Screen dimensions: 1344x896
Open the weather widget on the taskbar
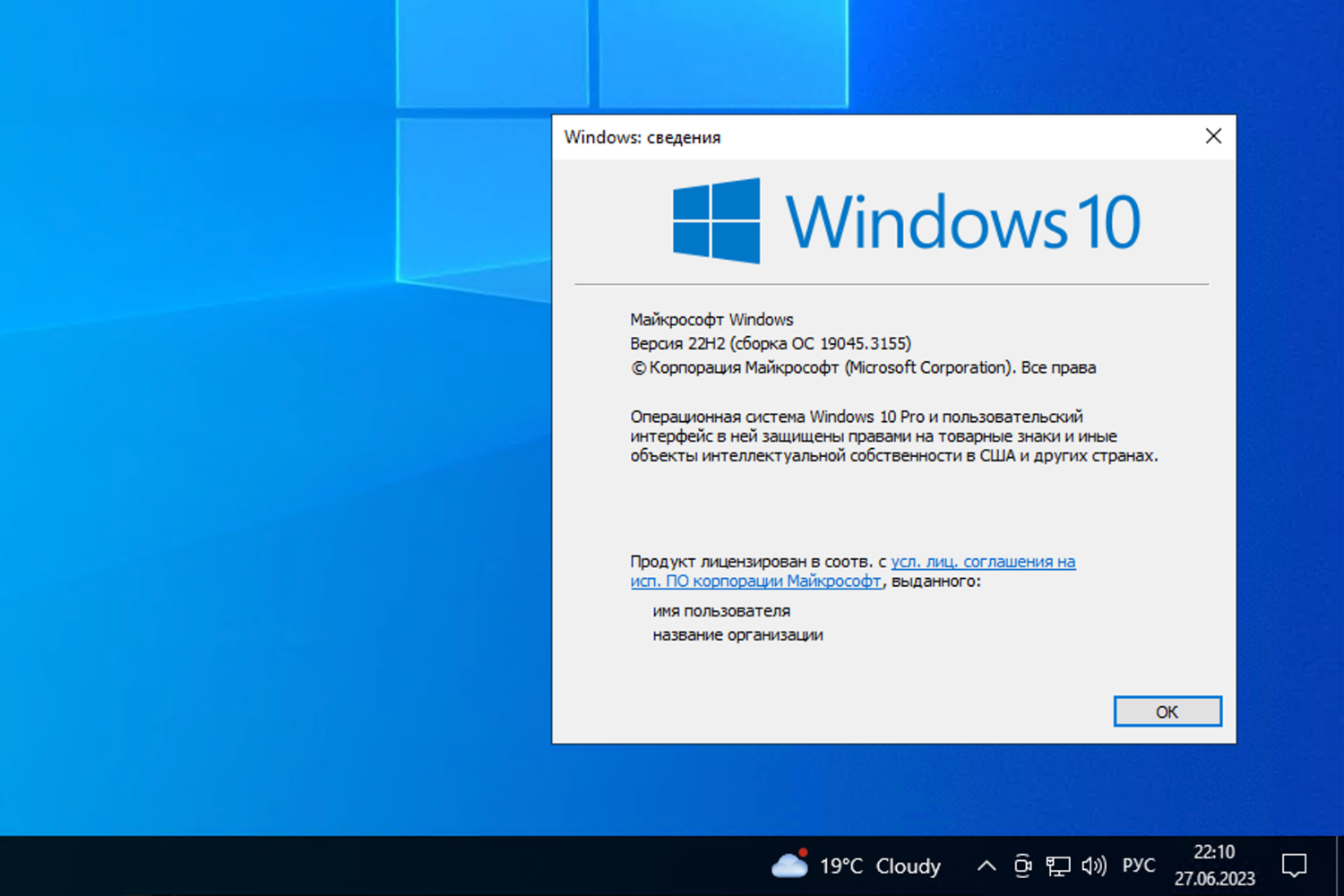(851, 866)
